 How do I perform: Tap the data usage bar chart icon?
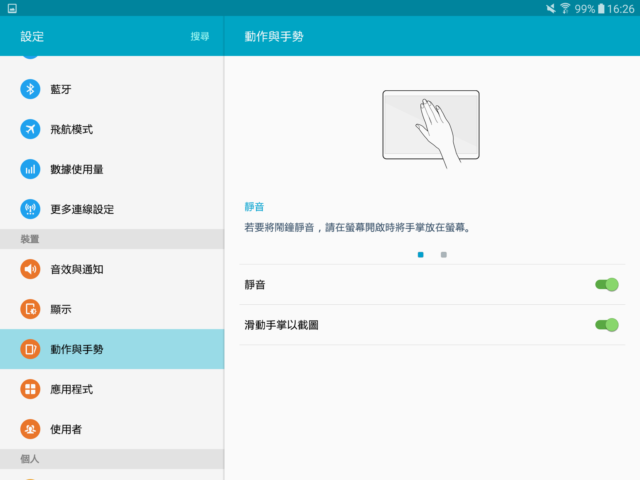coord(30,169)
